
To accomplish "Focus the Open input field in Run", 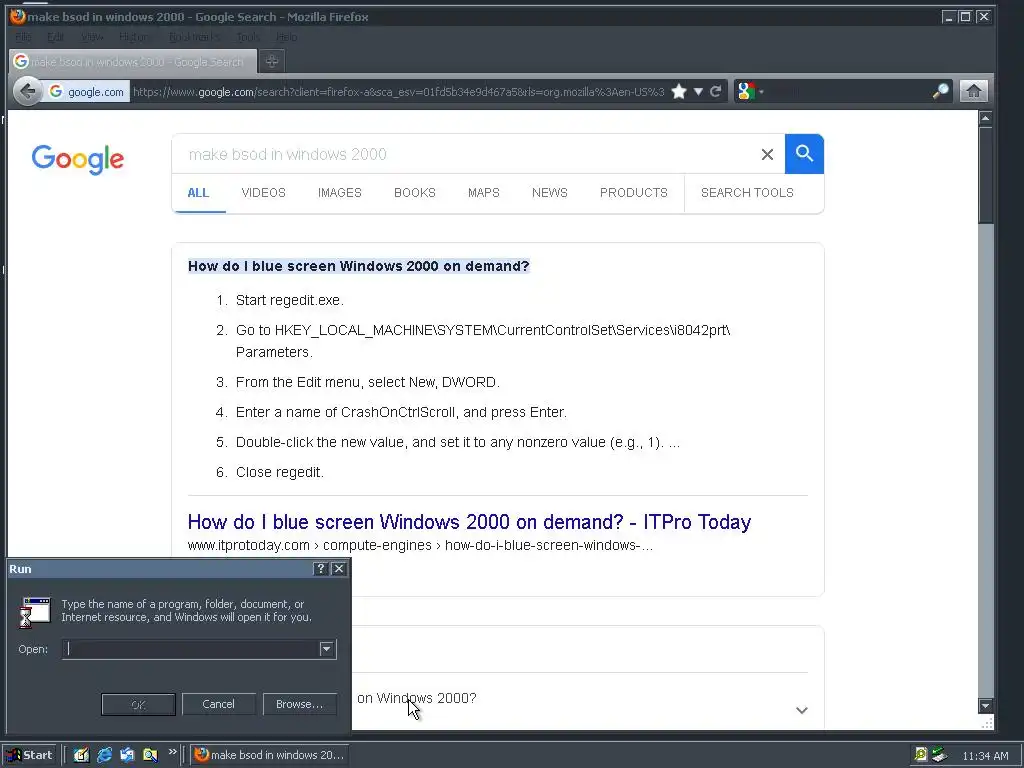I will tap(191, 649).
